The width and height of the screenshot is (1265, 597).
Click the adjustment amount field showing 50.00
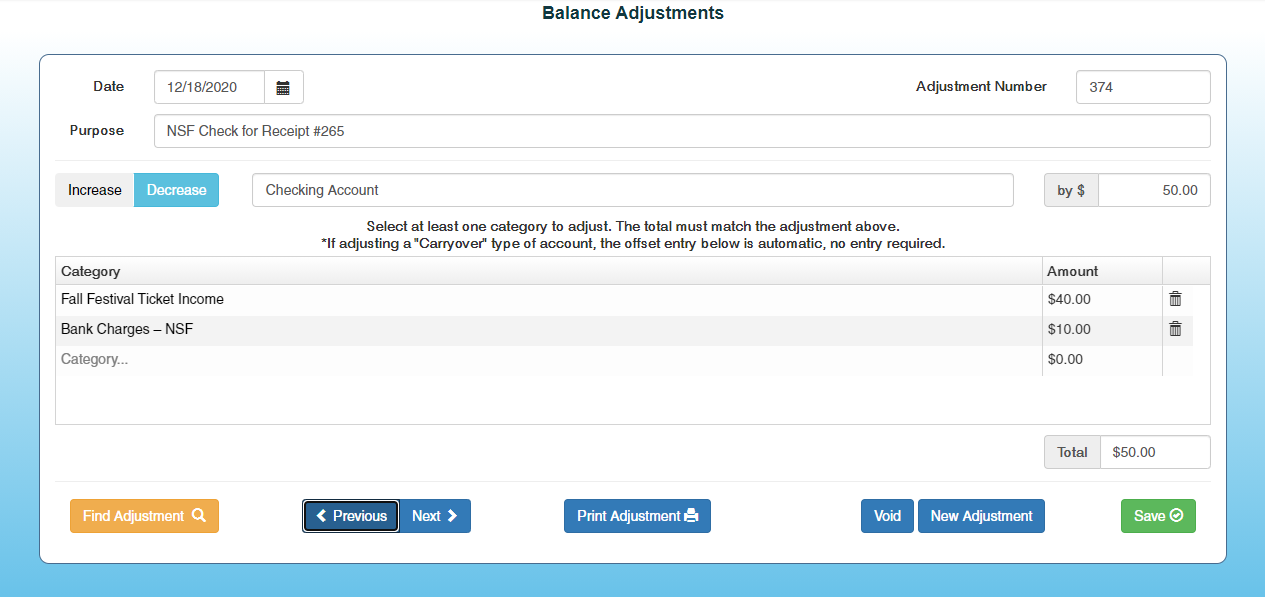1153,190
